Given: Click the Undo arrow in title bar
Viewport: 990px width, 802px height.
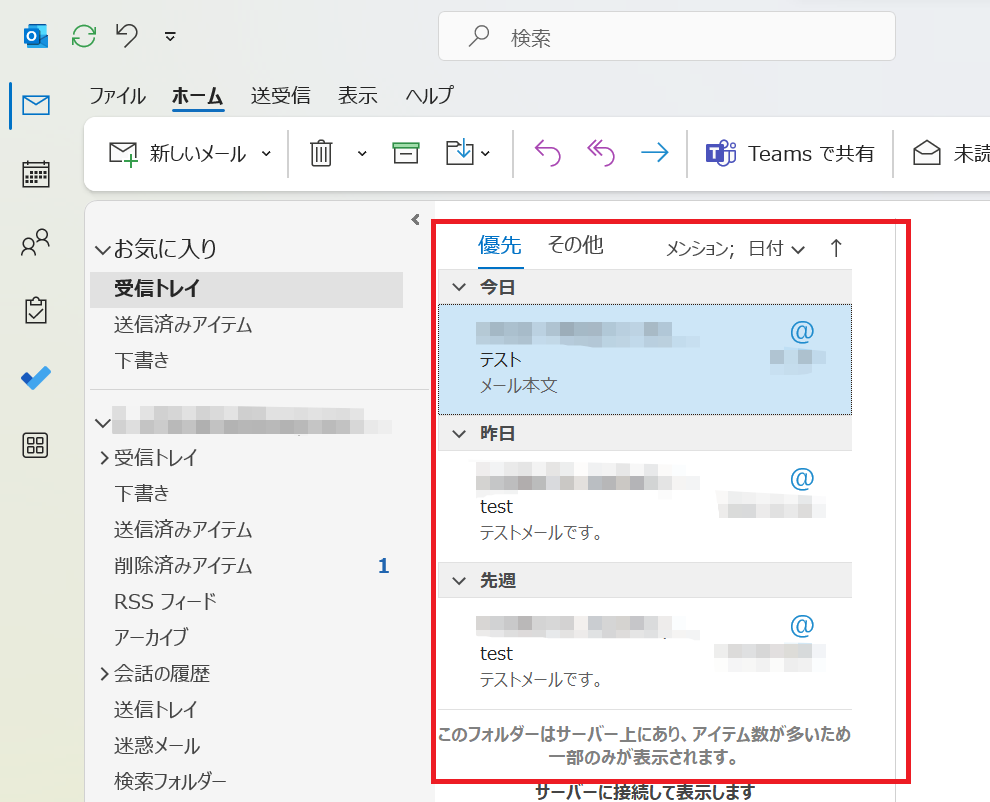Looking at the screenshot, I should click(x=127, y=36).
